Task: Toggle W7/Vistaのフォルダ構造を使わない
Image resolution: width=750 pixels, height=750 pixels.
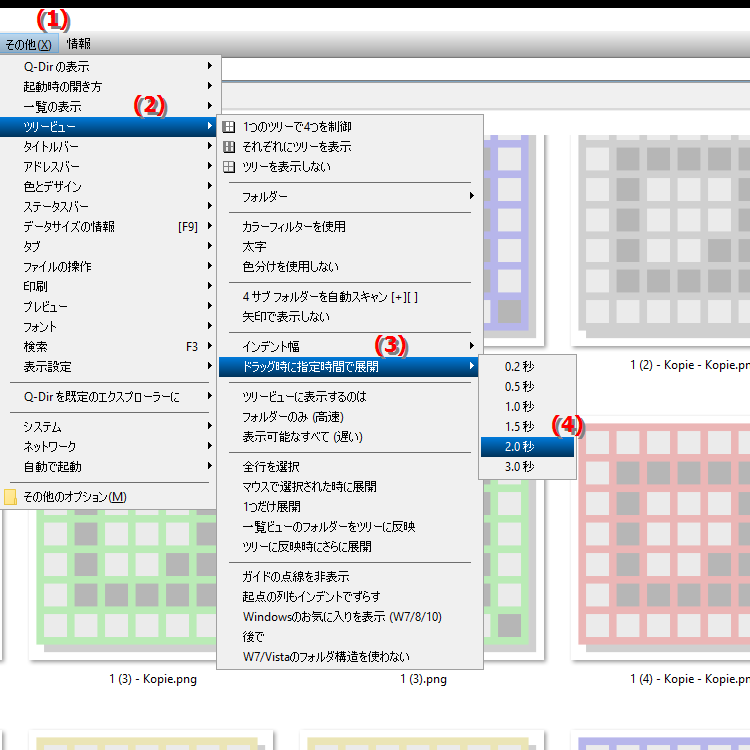Action: coord(350,657)
